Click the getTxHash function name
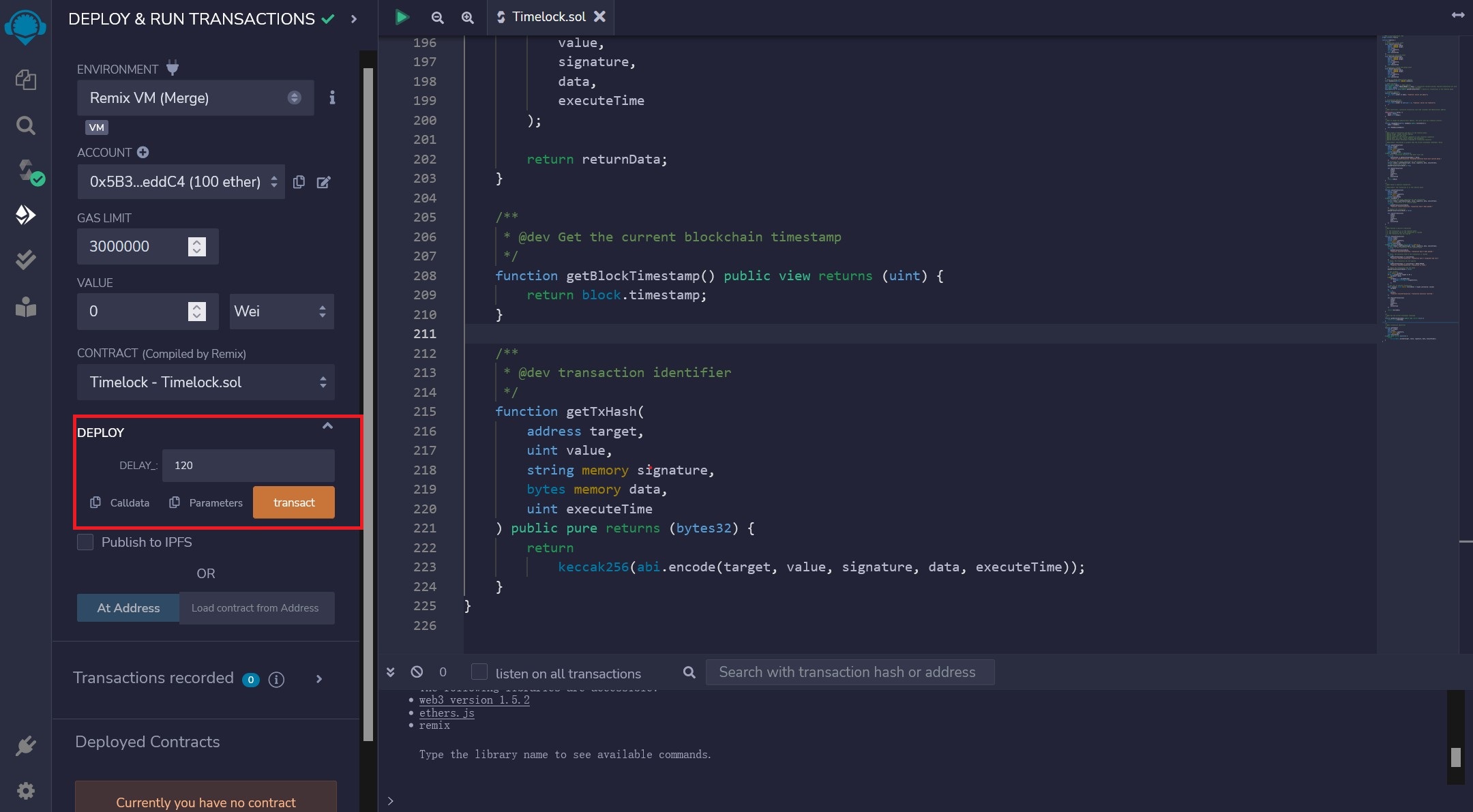 point(601,411)
